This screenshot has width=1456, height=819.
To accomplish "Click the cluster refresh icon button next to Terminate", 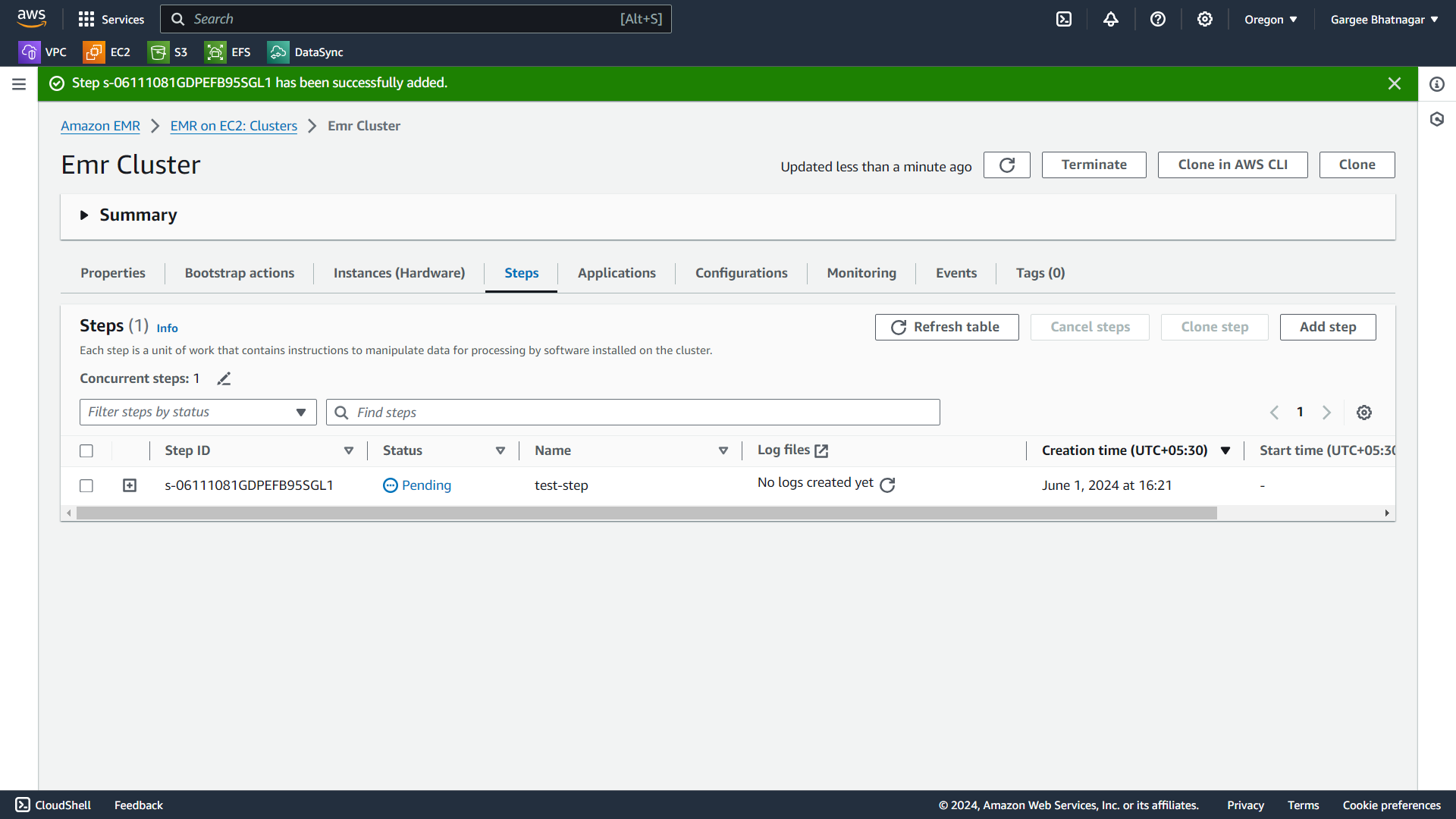I will [x=1006, y=165].
